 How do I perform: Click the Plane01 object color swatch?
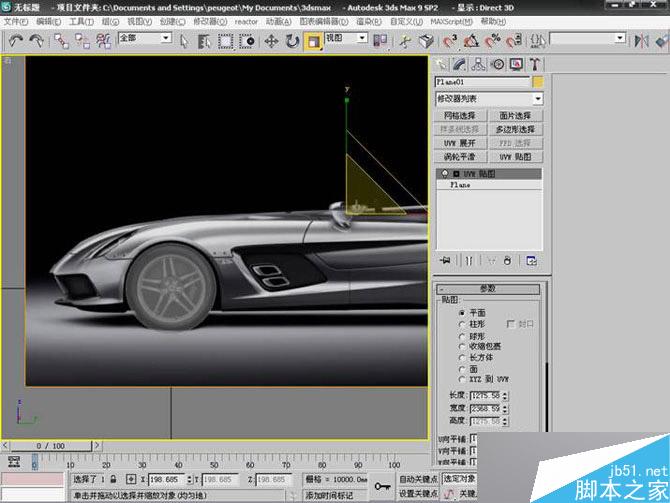[537, 82]
